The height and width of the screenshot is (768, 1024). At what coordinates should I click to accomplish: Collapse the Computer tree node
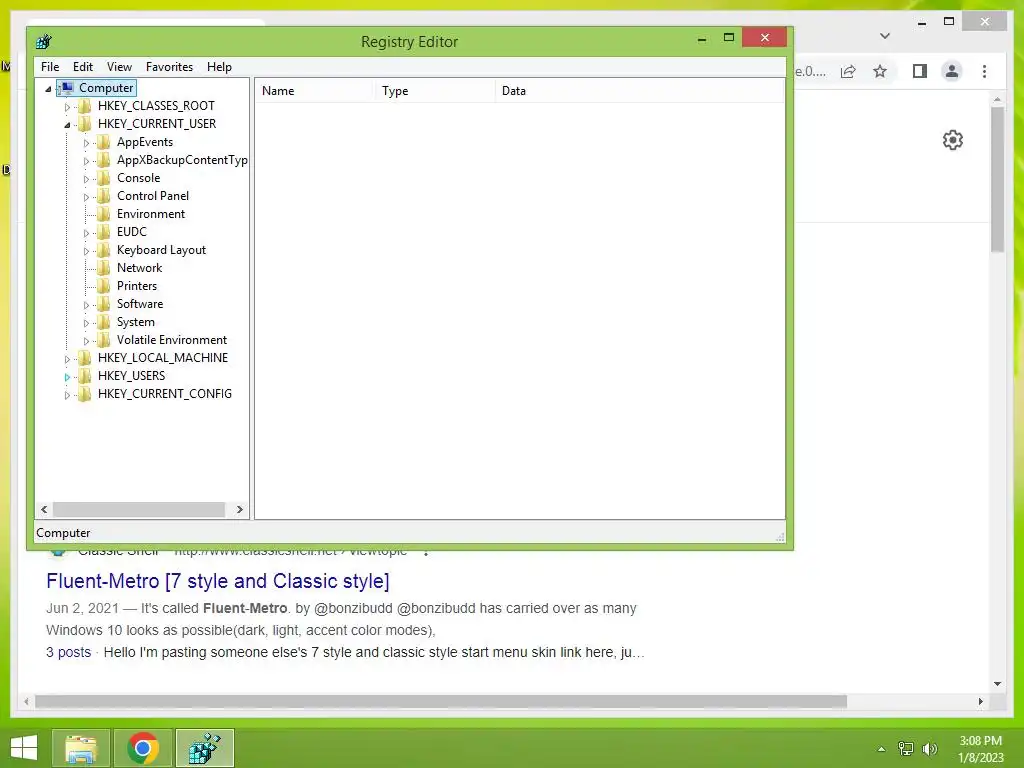pos(48,88)
